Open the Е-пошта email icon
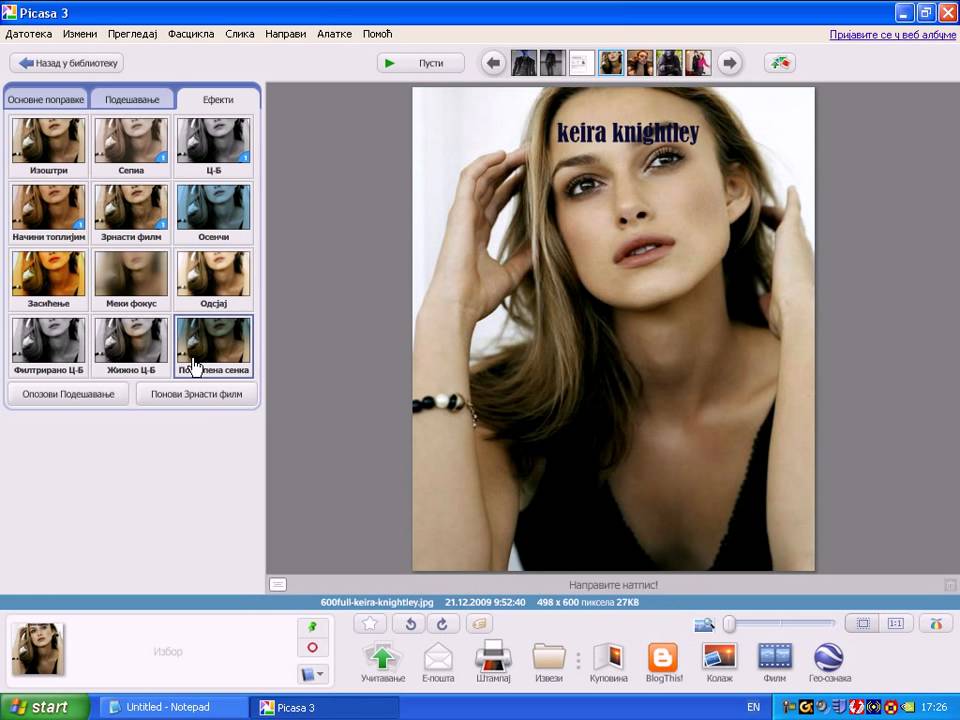This screenshot has height=720, width=960. click(438, 658)
